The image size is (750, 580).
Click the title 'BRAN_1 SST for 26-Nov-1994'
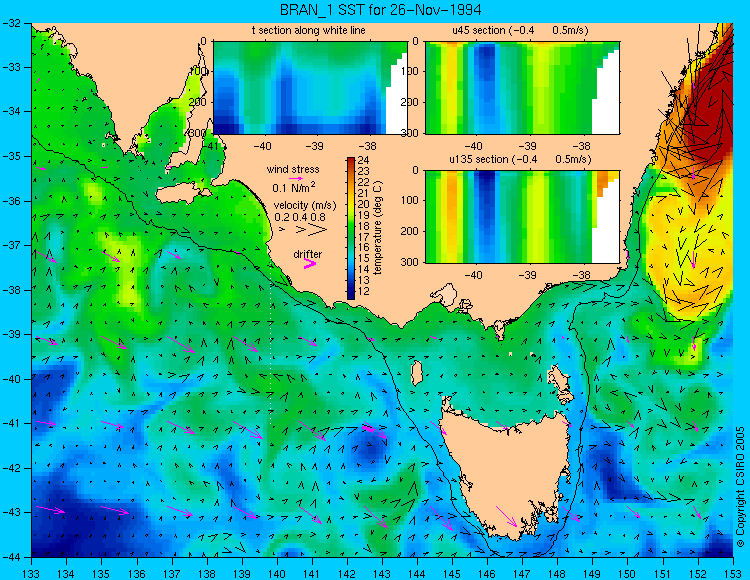[x=380, y=10]
